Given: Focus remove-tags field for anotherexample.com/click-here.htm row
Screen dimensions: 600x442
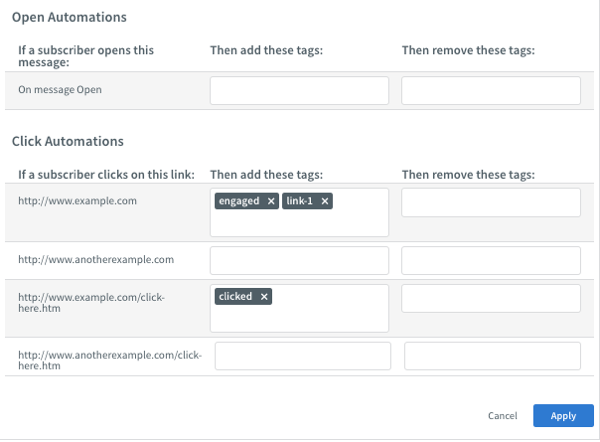Looking at the screenshot, I should 492,356.
